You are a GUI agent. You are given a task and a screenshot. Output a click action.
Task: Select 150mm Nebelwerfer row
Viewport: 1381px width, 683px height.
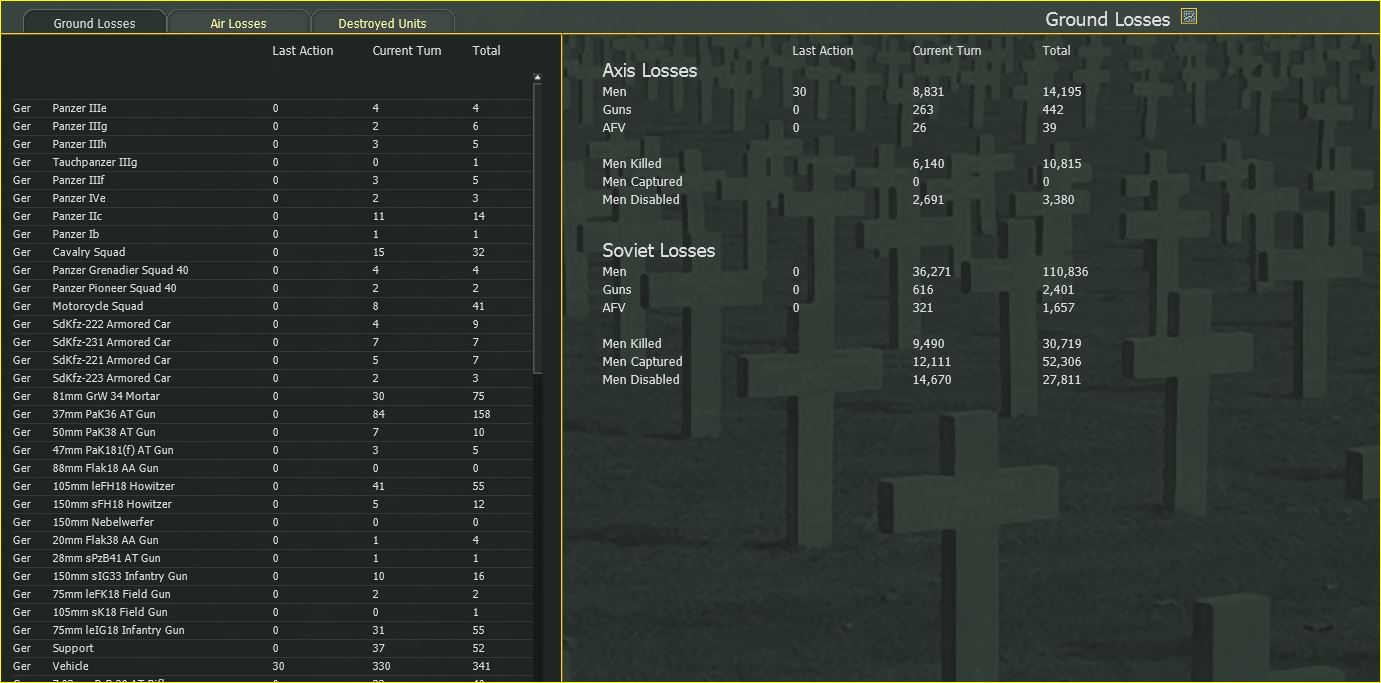coord(270,522)
